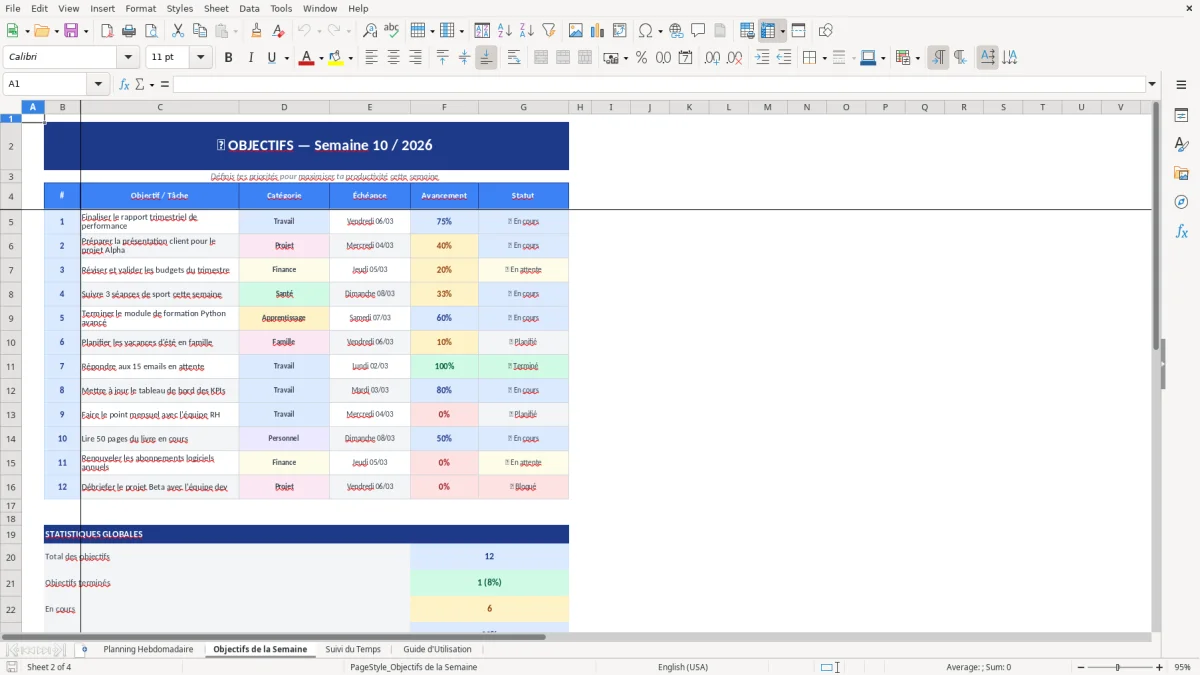Insert a pivot table
This screenshot has height=675, width=1200.
click(x=617, y=30)
